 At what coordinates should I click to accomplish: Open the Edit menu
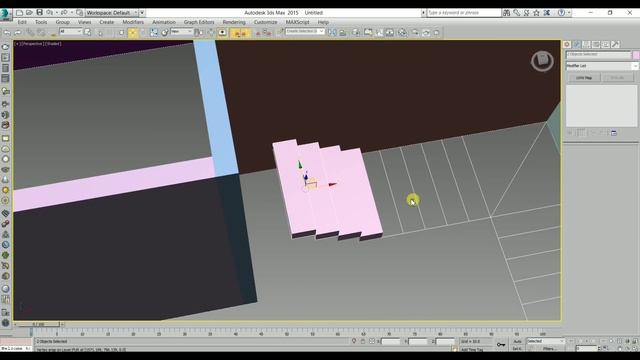22,22
